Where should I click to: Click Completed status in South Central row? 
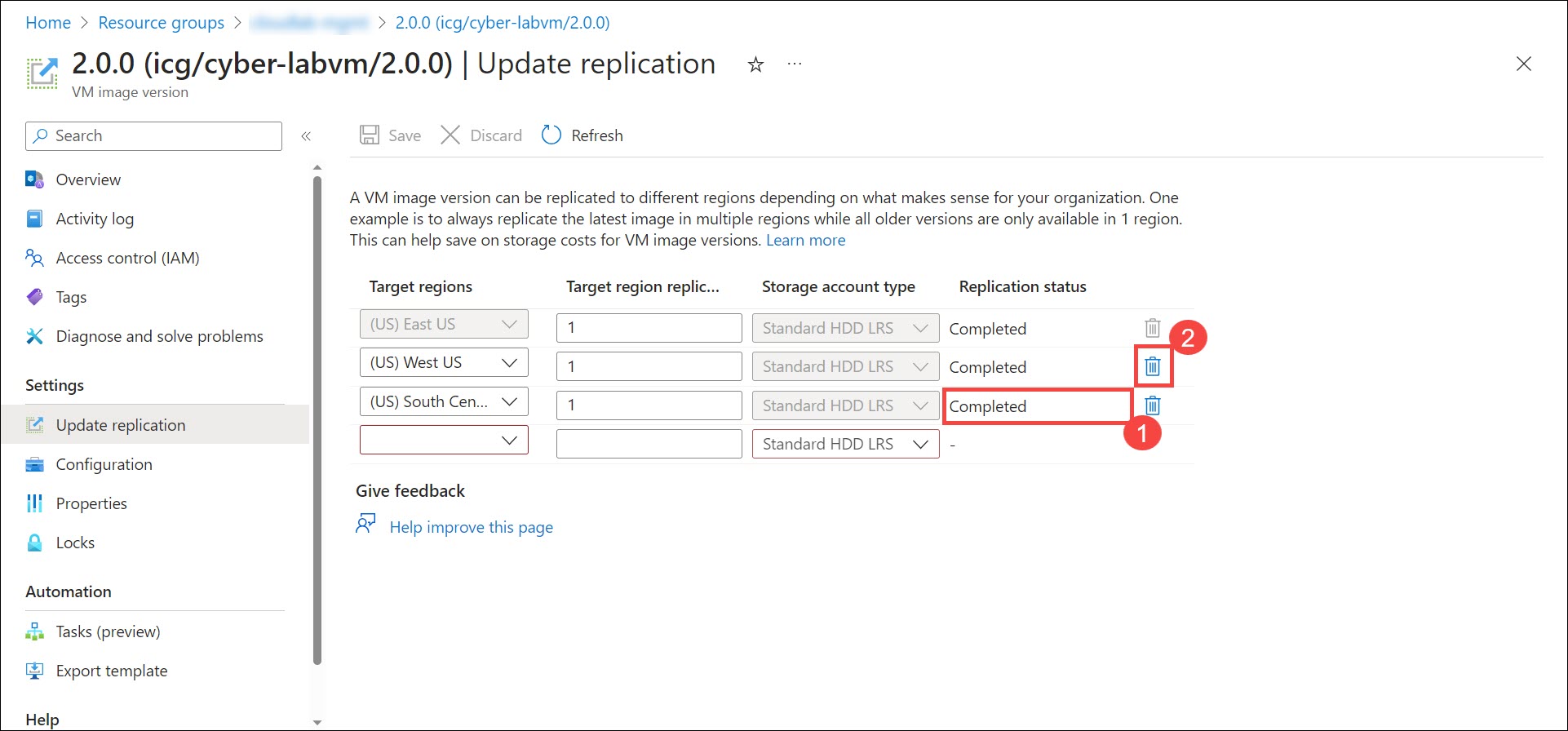point(987,406)
